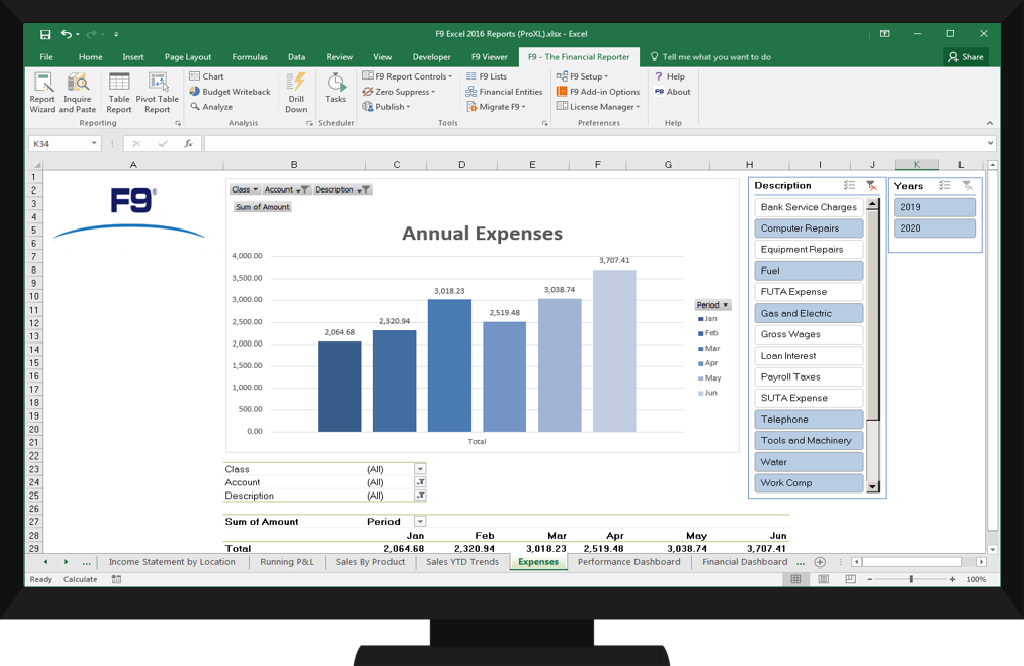
Task: Open the File menu tab
Action: coord(46,57)
